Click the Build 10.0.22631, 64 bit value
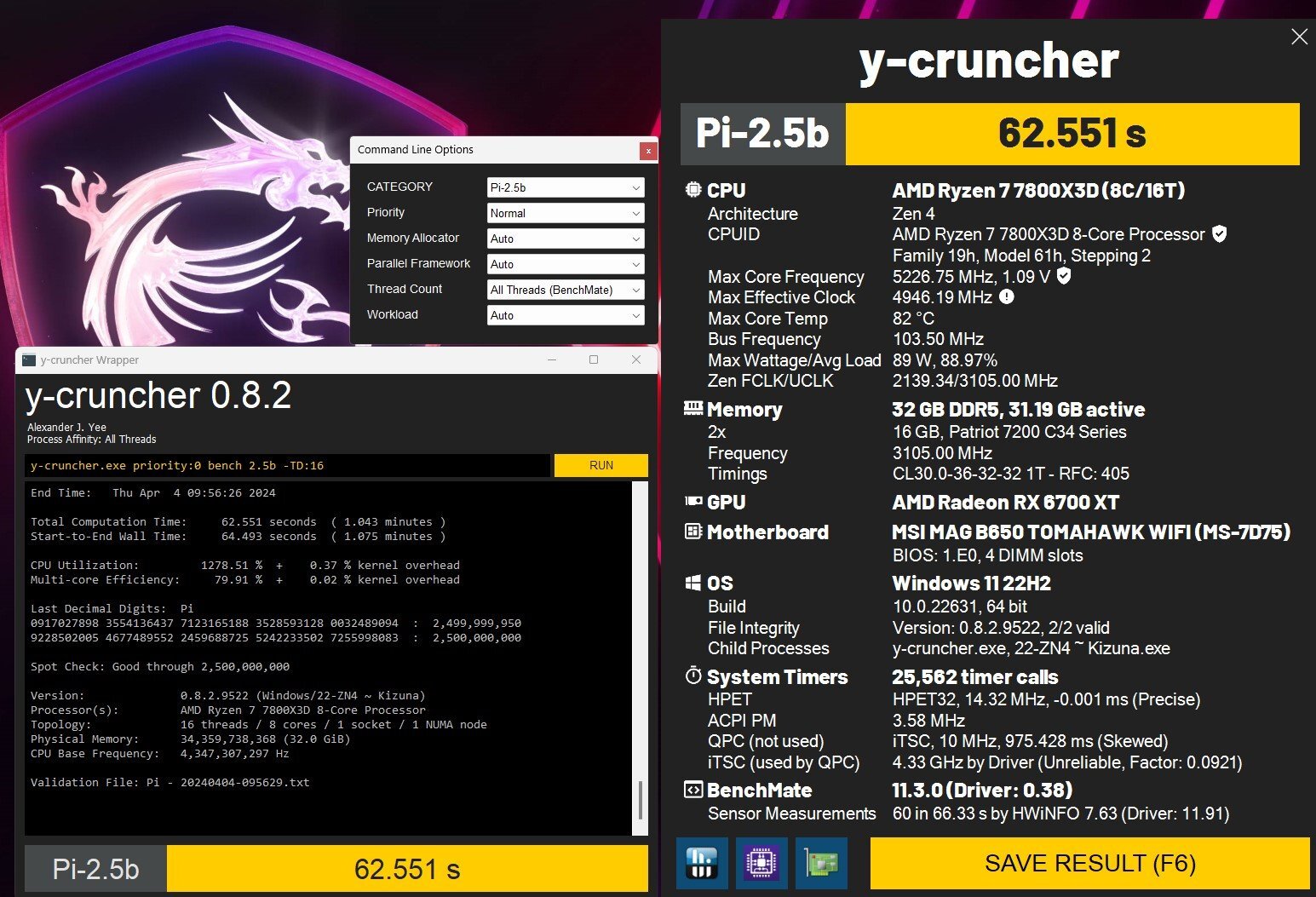This screenshot has height=897, width=1316. tap(959, 606)
